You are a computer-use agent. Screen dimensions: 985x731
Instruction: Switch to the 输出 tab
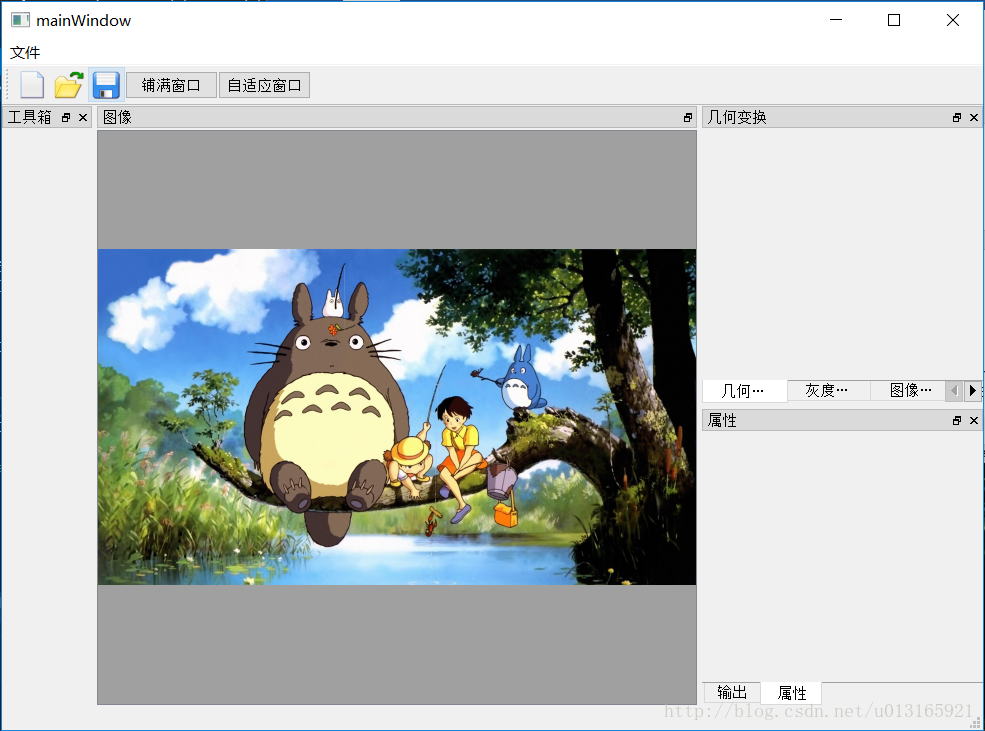(x=732, y=692)
